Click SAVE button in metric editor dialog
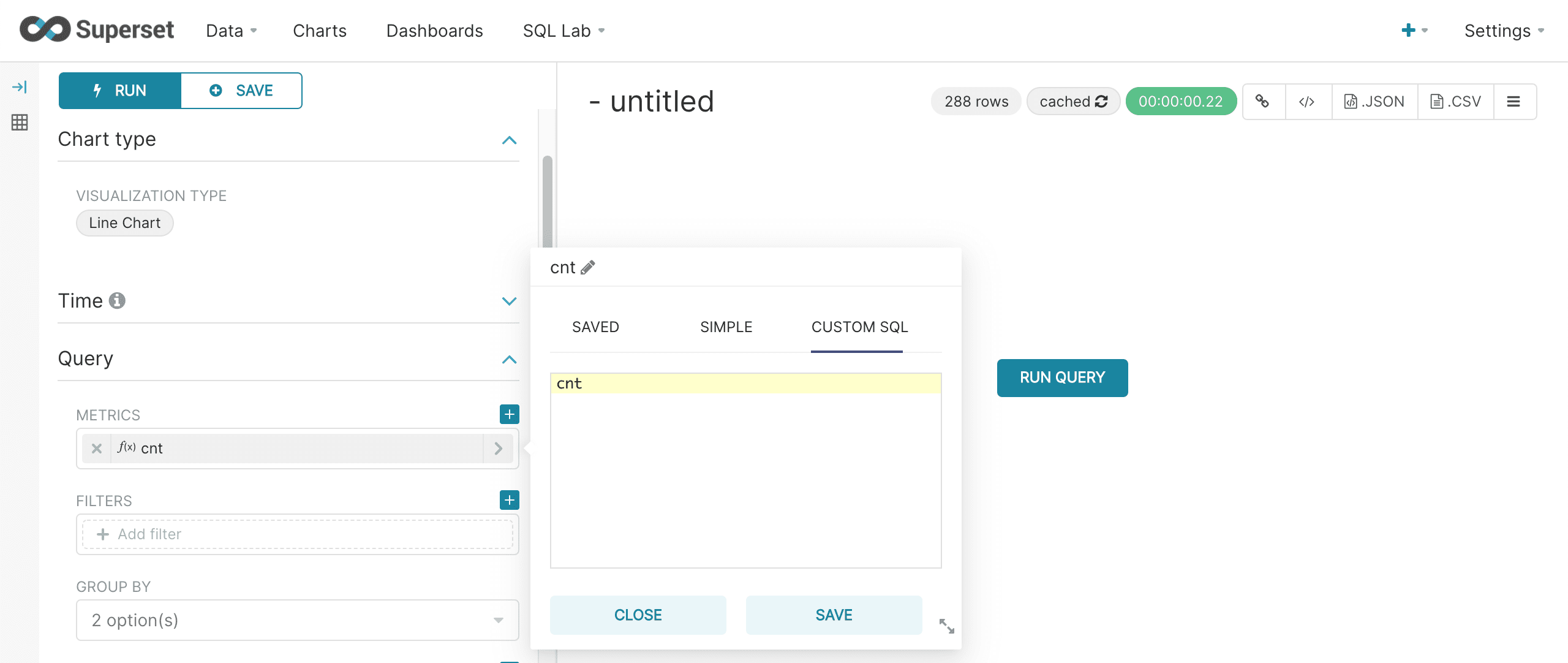The image size is (1568, 663). (834, 614)
